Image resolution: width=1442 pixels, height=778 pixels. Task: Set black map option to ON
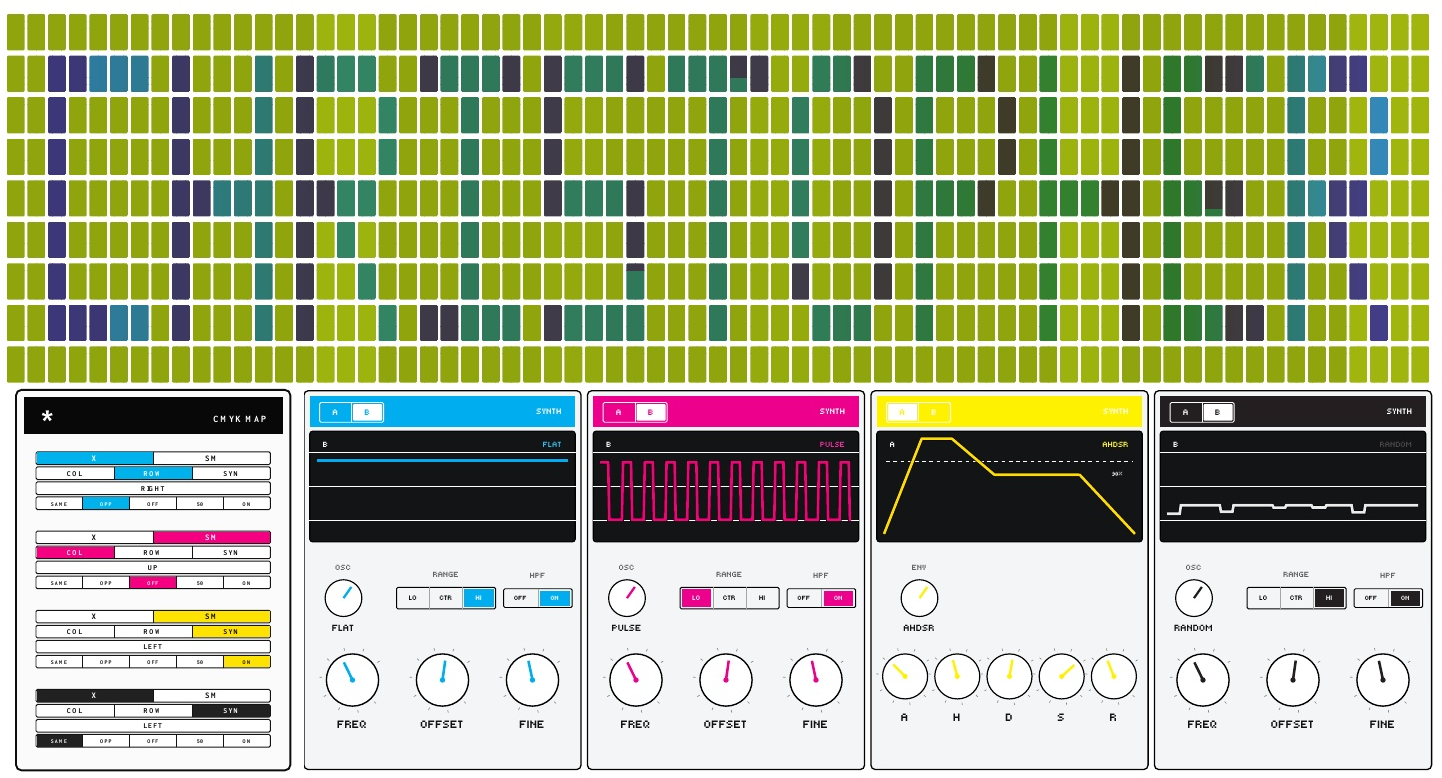[x=247, y=740]
